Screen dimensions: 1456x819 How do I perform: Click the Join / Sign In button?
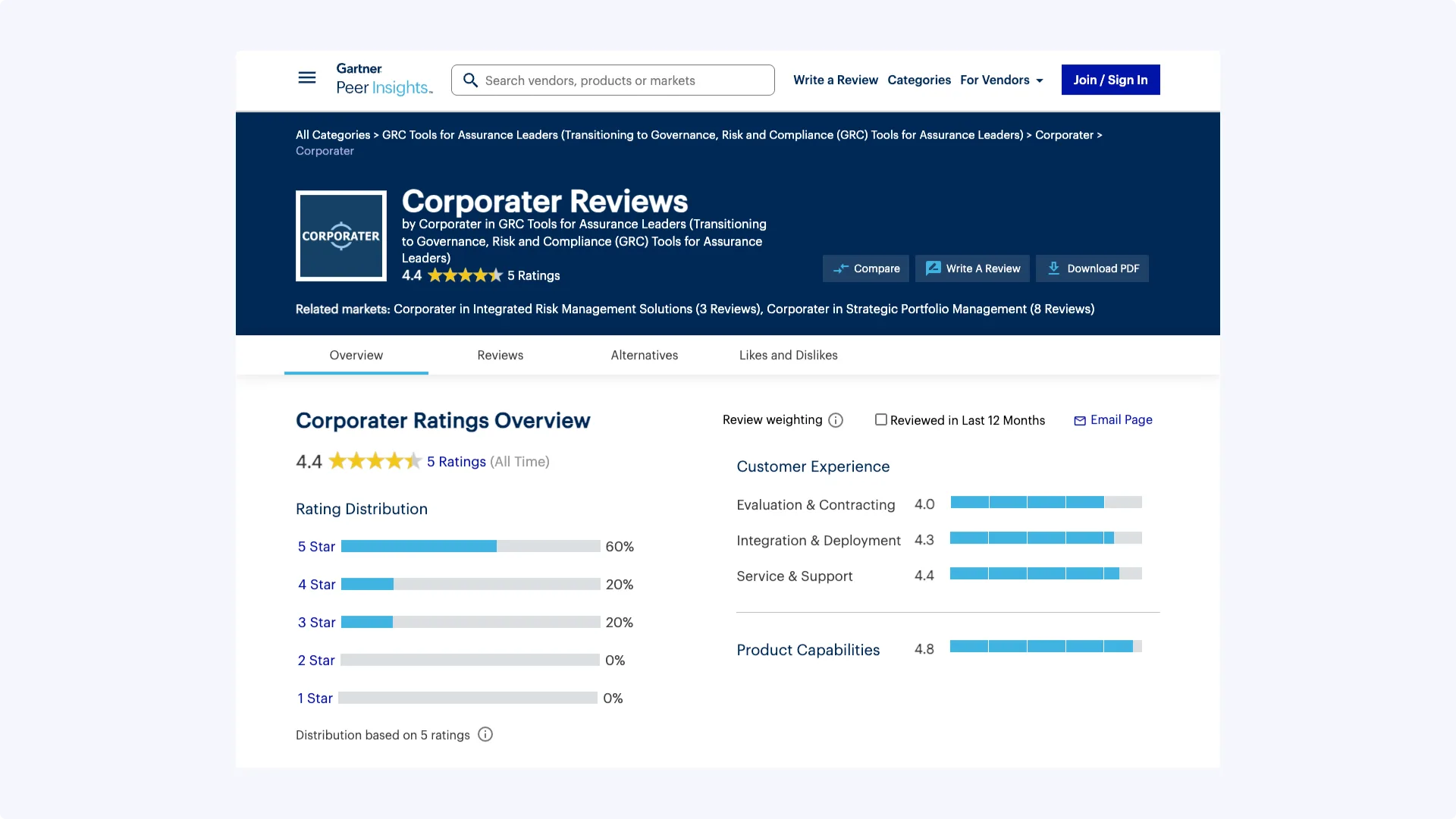click(1110, 80)
